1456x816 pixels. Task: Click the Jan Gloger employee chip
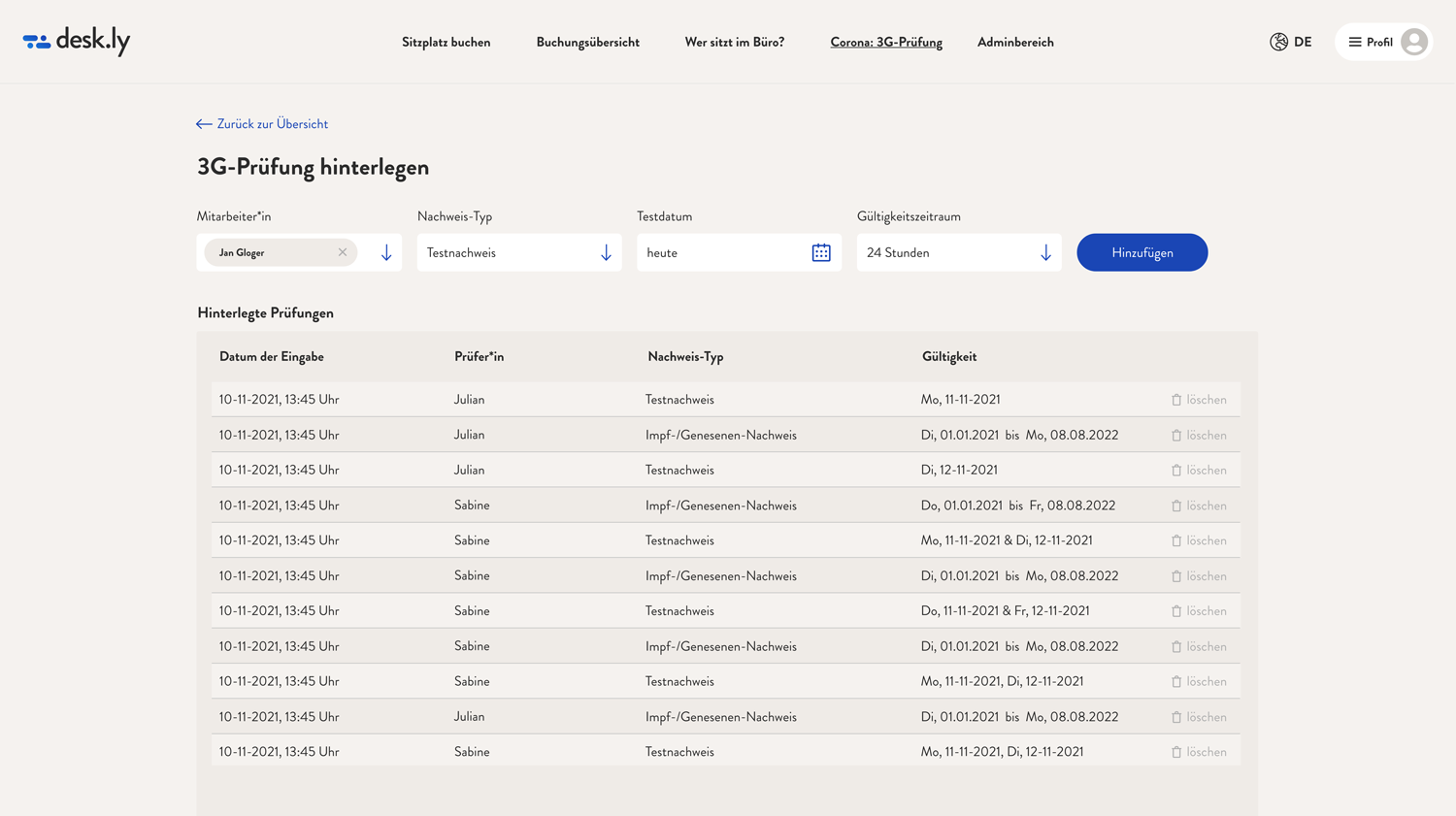[x=281, y=252]
